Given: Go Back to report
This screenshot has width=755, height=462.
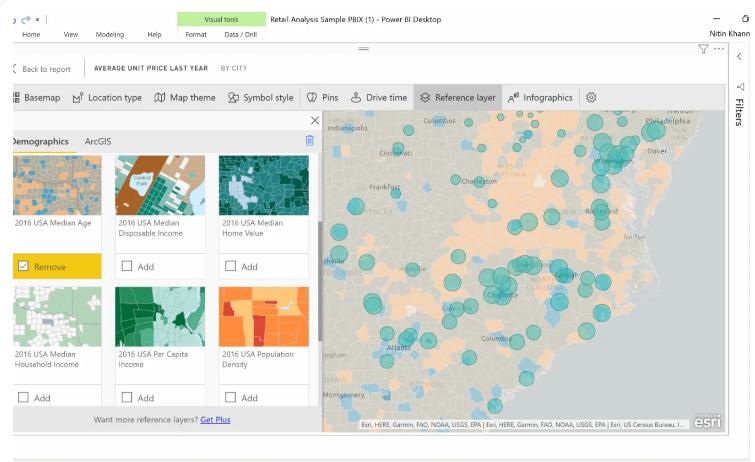Looking at the screenshot, I should click(43, 69).
